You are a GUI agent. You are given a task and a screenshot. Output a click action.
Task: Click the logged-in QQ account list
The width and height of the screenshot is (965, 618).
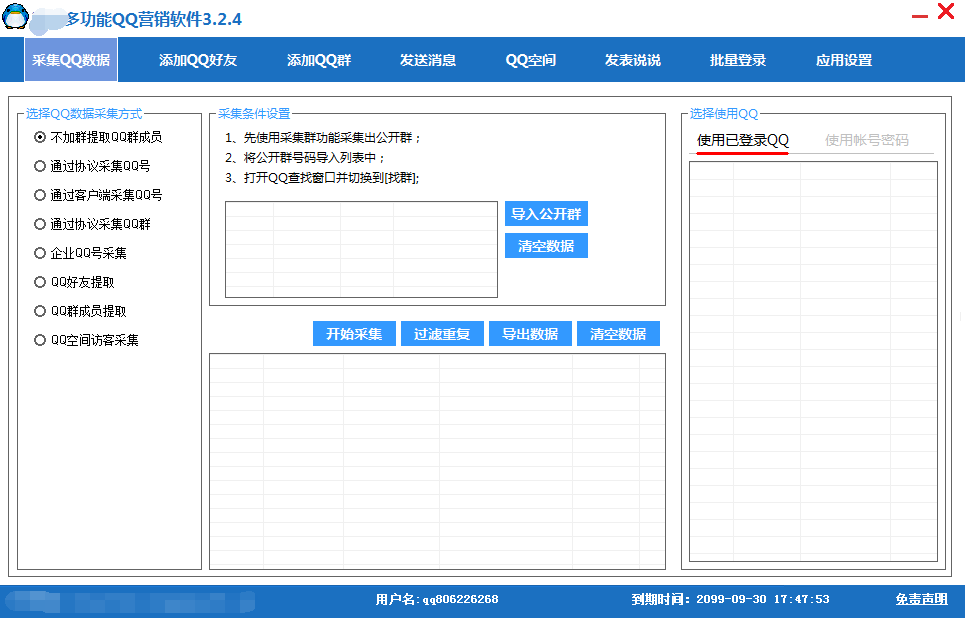(813, 361)
